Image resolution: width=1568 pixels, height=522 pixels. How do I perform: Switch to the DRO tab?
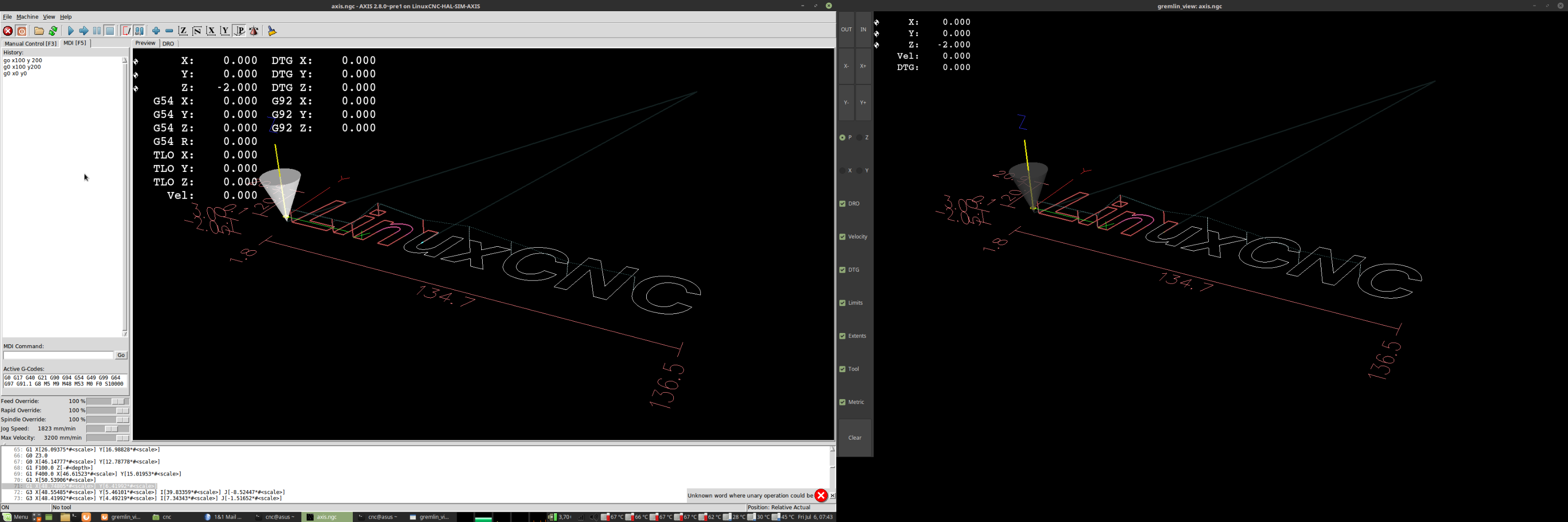[169, 44]
